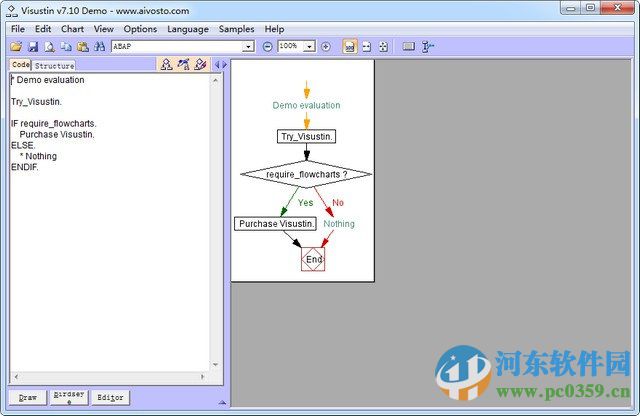The height and width of the screenshot is (416, 640).
Task: Copy the chart with the copy icon
Action: [x=66, y=47]
